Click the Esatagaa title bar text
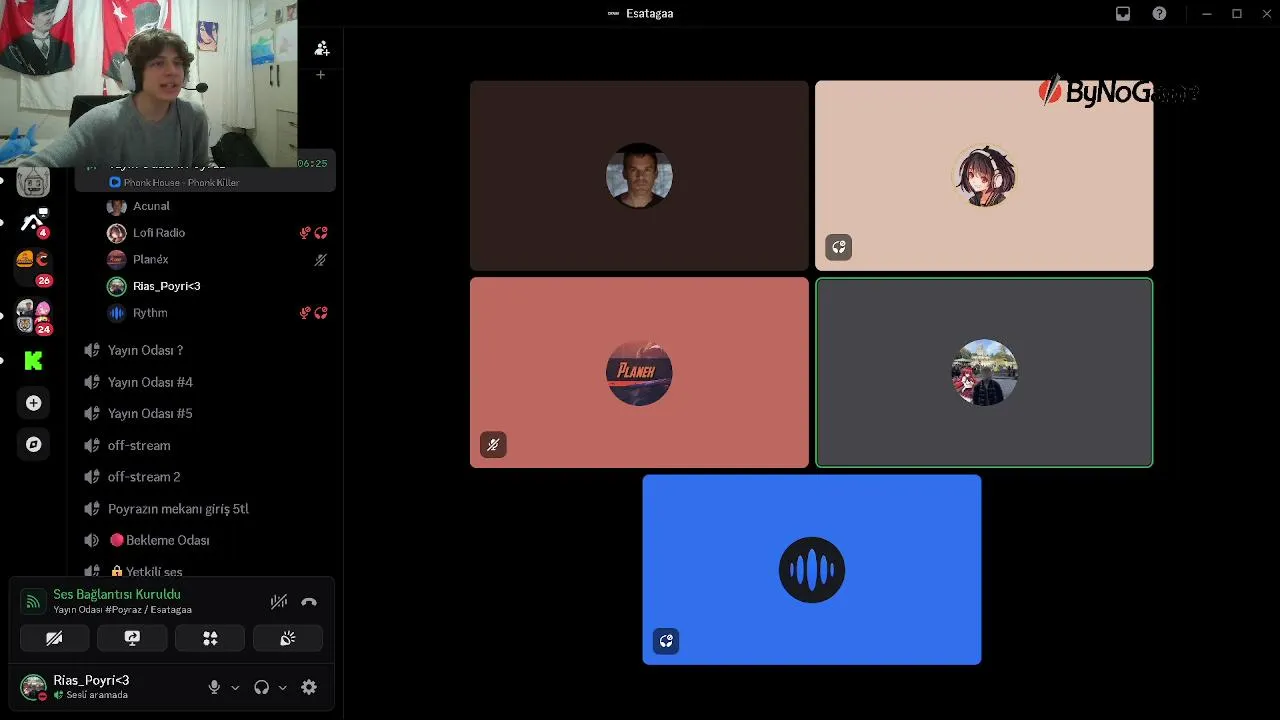Screen dimensions: 1280x720 click(650, 14)
